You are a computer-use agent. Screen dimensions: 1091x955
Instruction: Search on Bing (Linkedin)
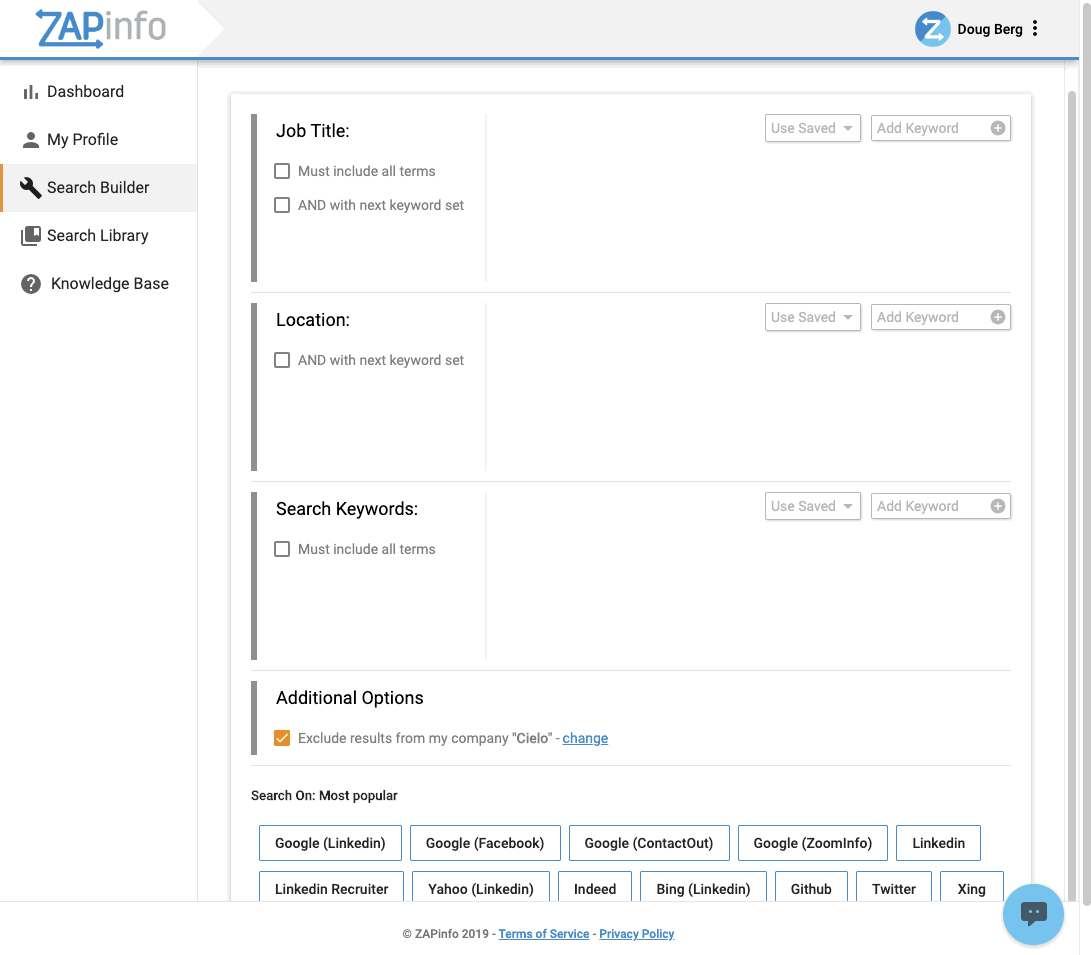click(703, 888)
